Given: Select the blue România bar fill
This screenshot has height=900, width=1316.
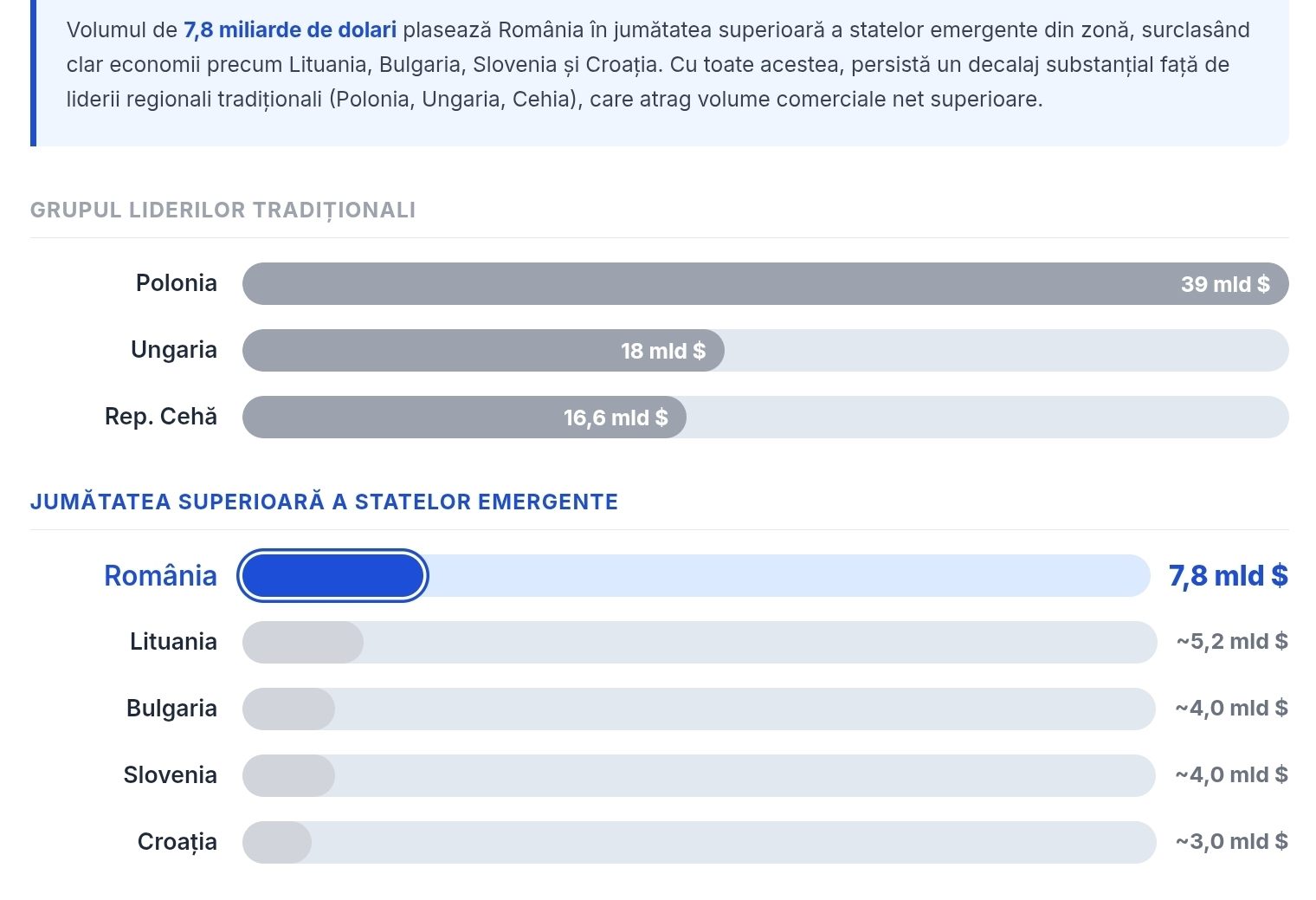Looking at the screenshot, I should 332,576.
